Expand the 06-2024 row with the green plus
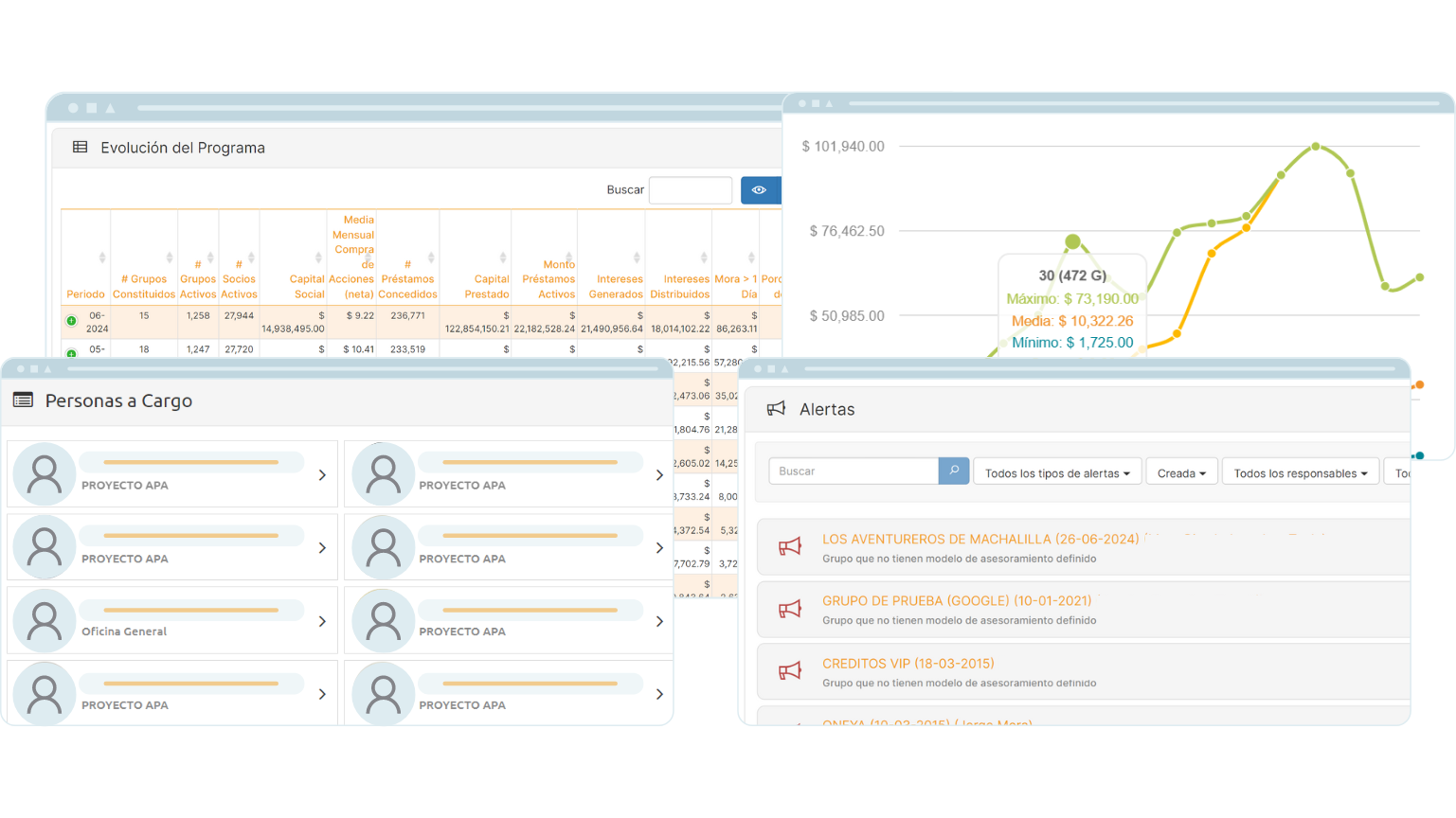This screenshot has height=818, width=1456. click(x=71, y=320)
